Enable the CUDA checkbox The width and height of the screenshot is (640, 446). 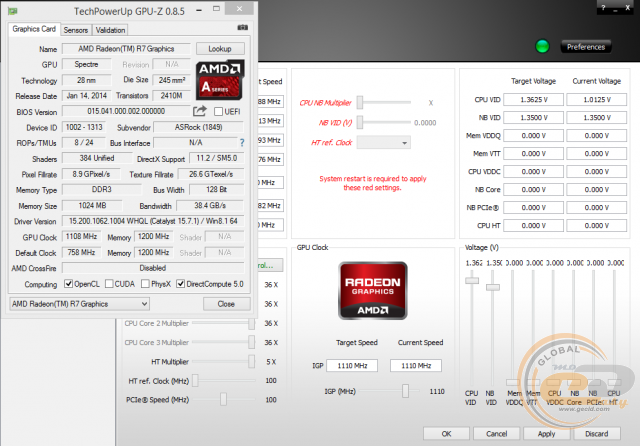(x=109, y=284)
